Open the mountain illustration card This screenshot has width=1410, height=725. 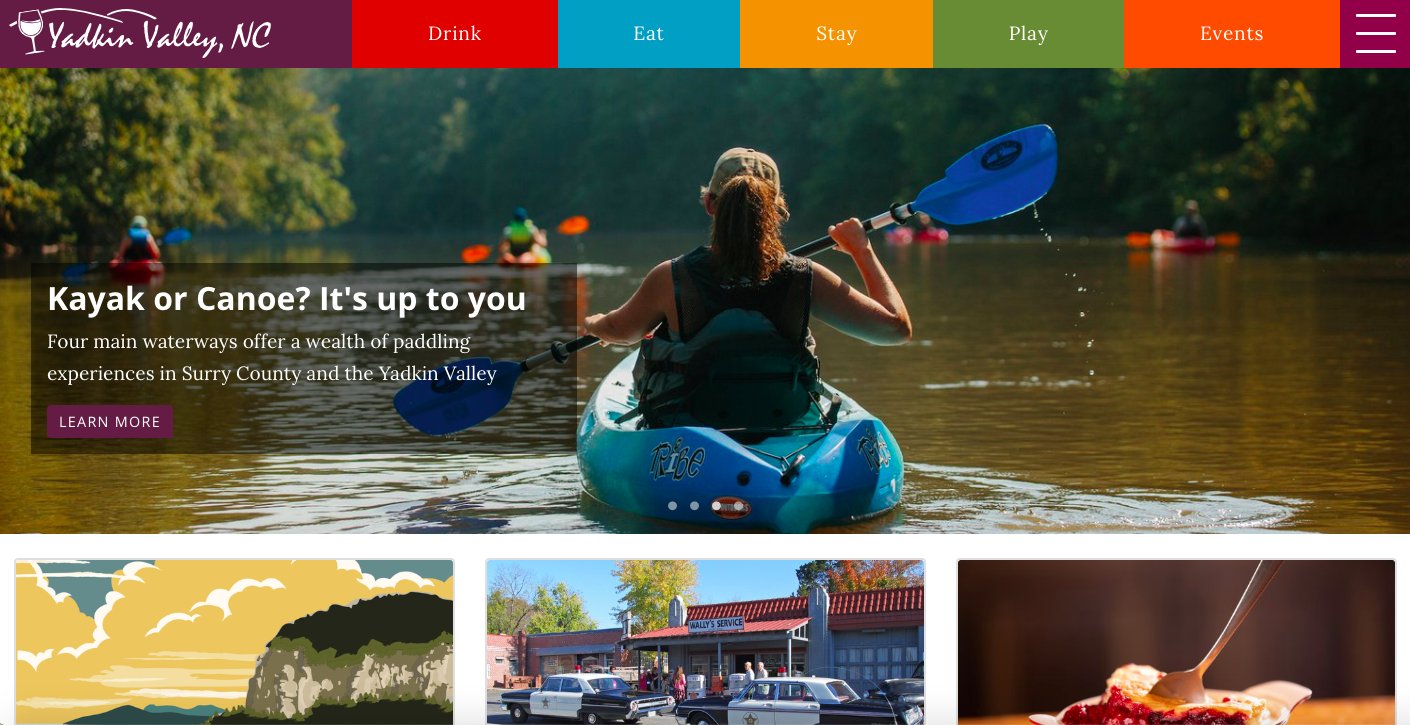point(235,642)
